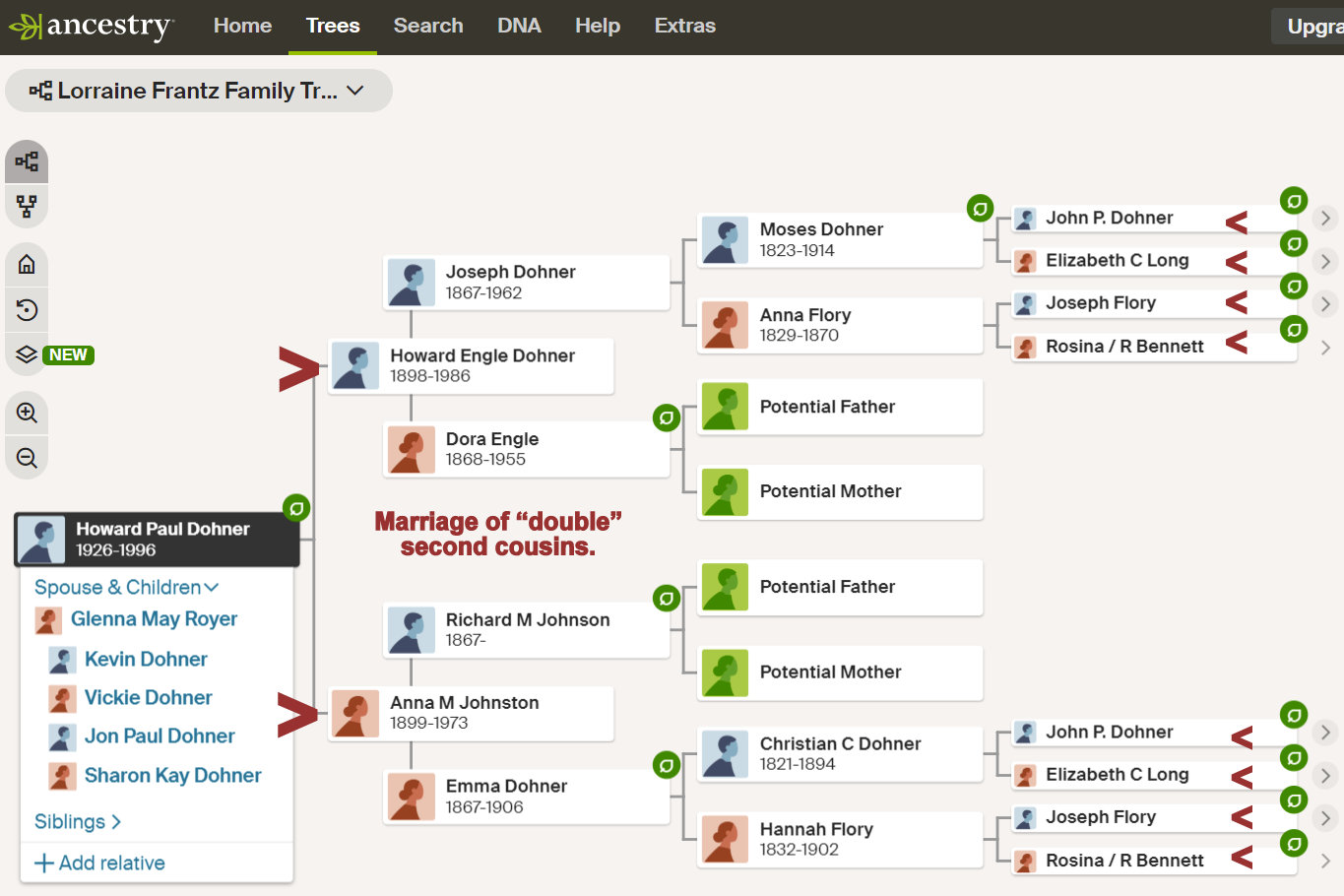
Task: Click Add relative
Action: [99, 863]
